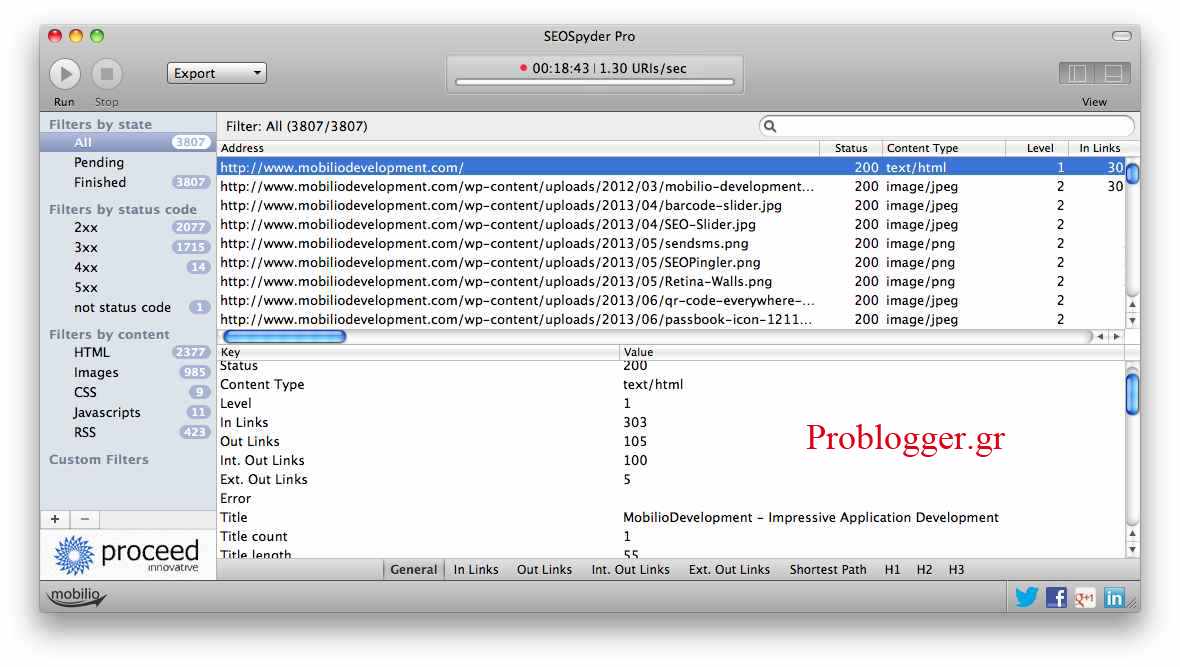Select the SEO-Slider.jpg row
The height and width of the screenshot is (667, 1180).
point(671,224)
